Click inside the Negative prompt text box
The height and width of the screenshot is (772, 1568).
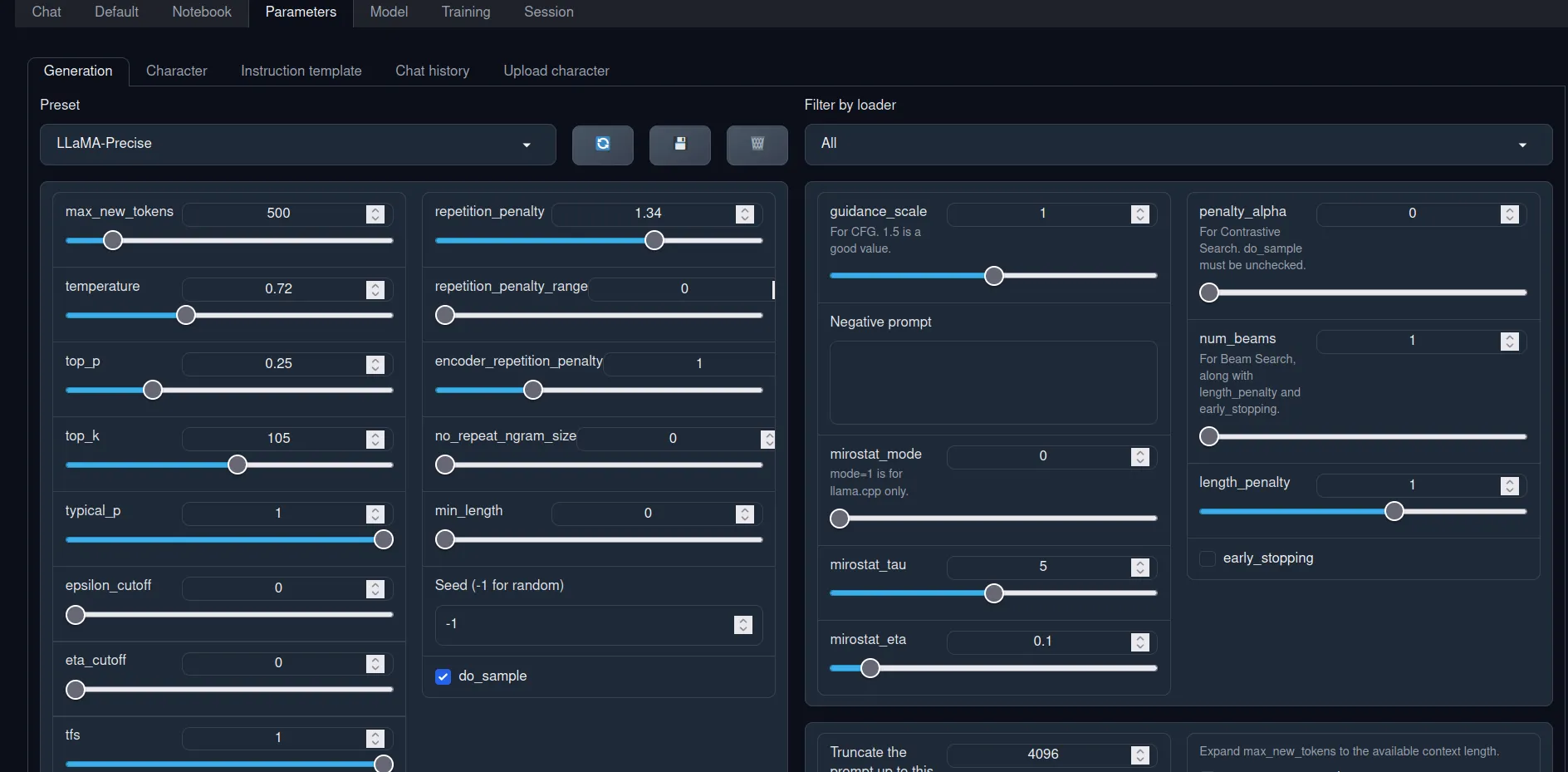[992, 382]
